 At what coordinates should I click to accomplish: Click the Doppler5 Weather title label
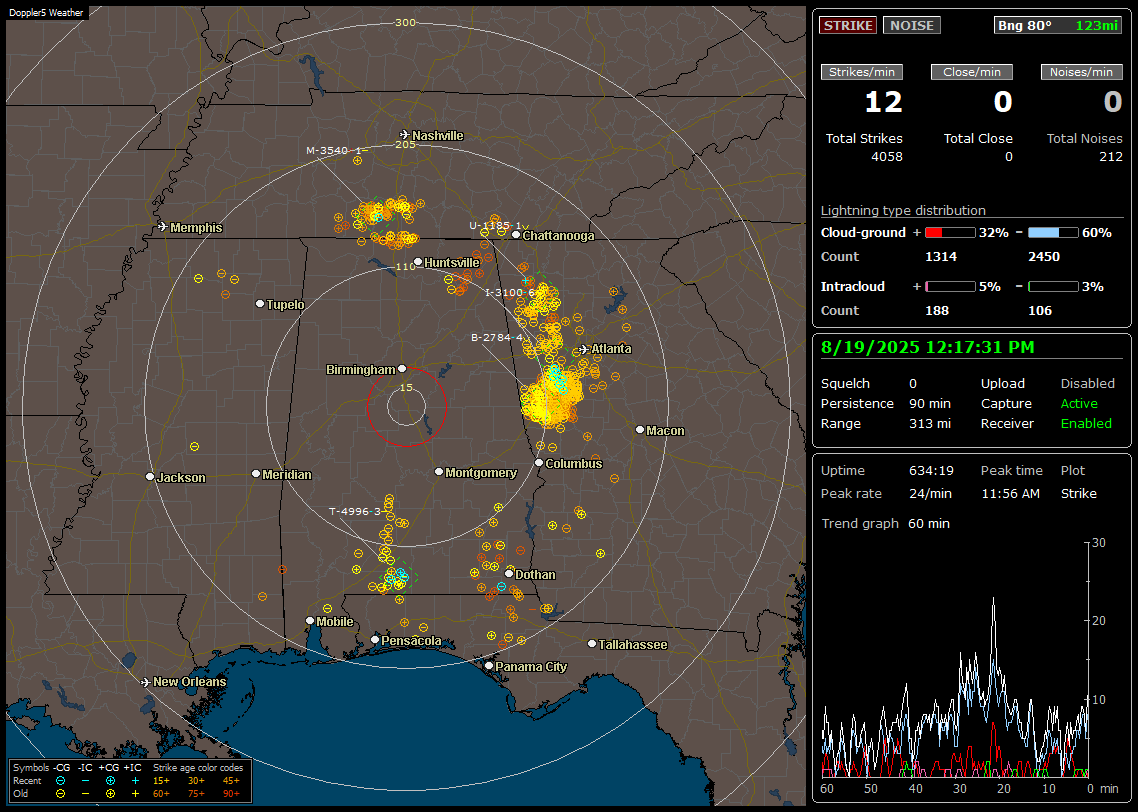46,12
